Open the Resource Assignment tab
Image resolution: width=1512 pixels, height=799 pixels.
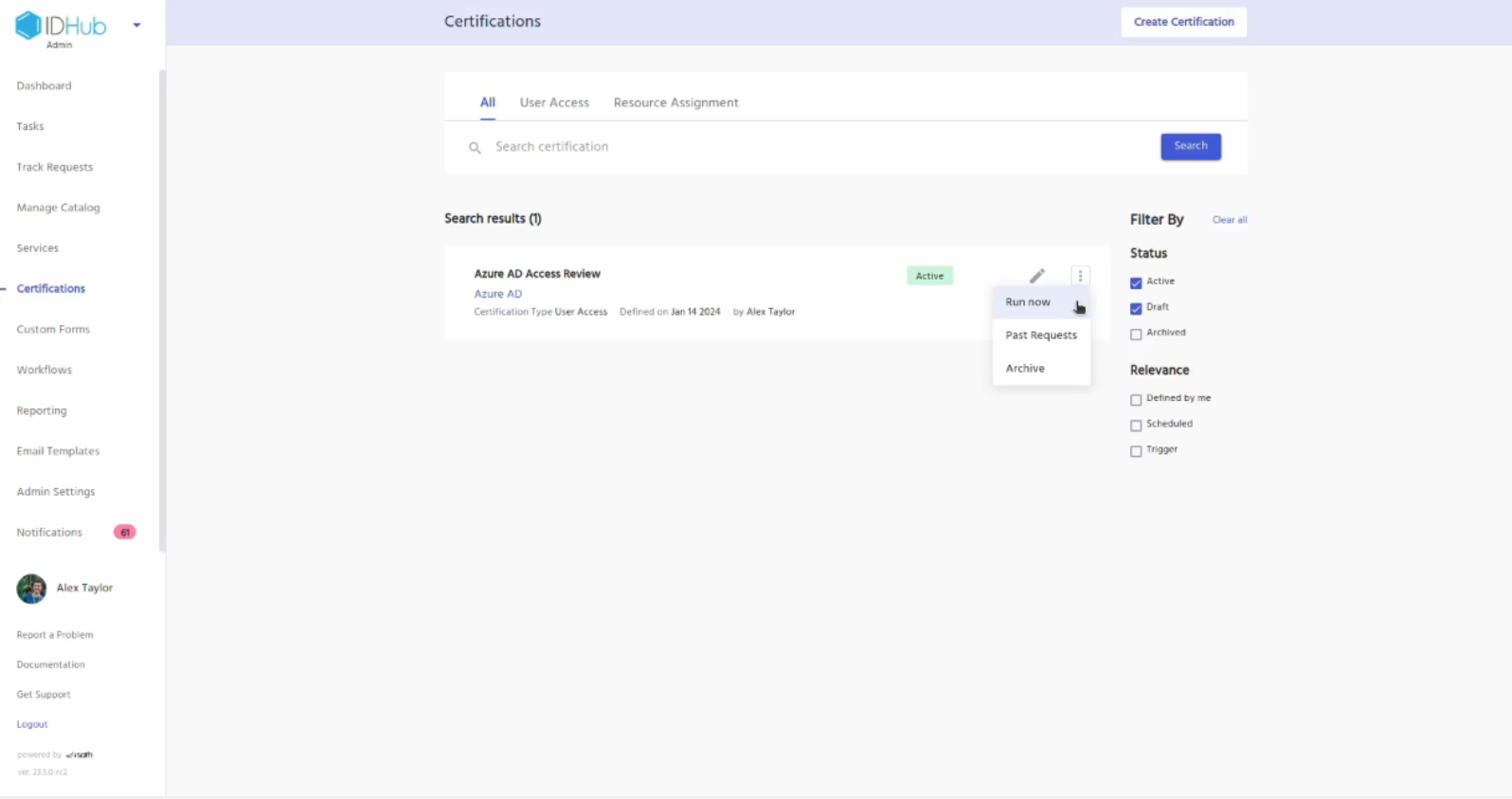(675, 102)
